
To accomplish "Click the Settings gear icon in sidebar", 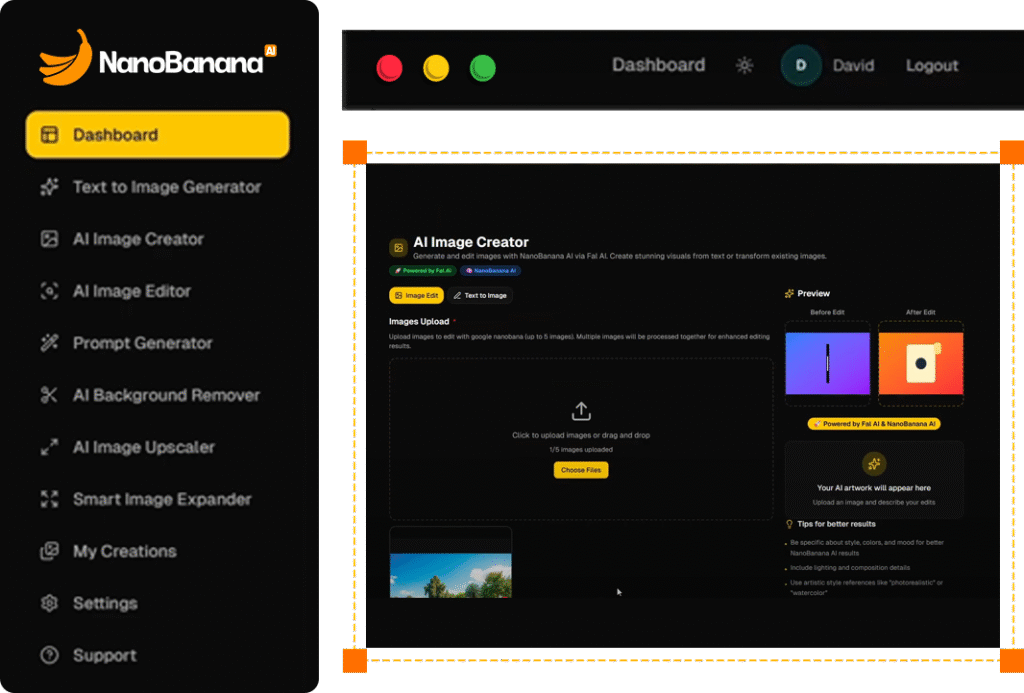I will (x=48, y=603).
